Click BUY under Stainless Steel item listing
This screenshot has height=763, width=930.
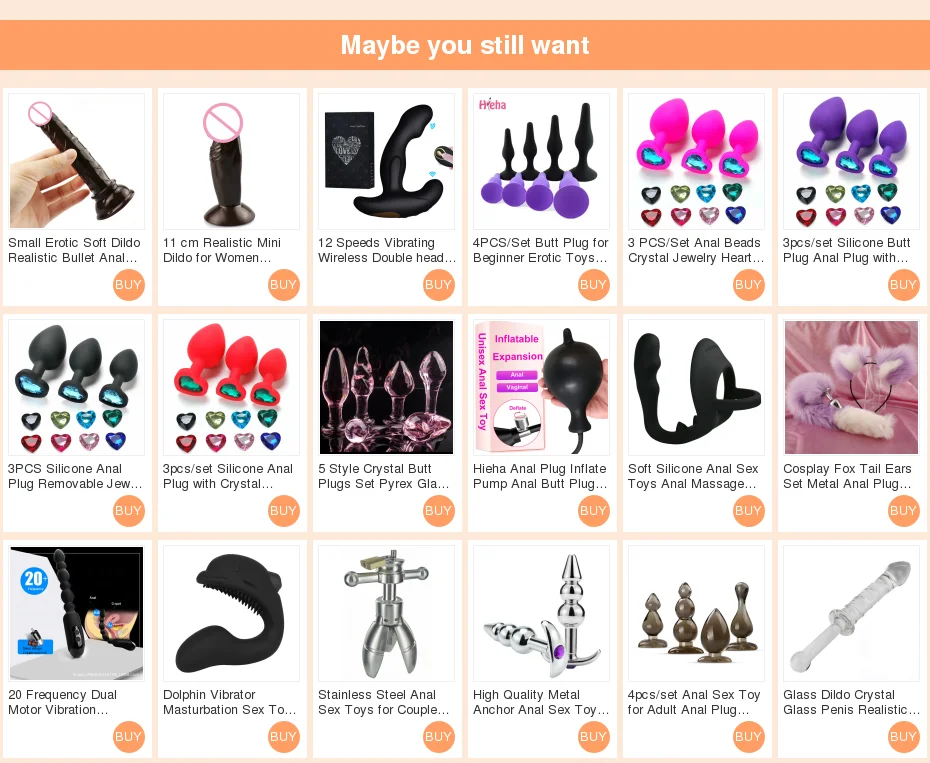pyautogui.click(x=438, y=737)
